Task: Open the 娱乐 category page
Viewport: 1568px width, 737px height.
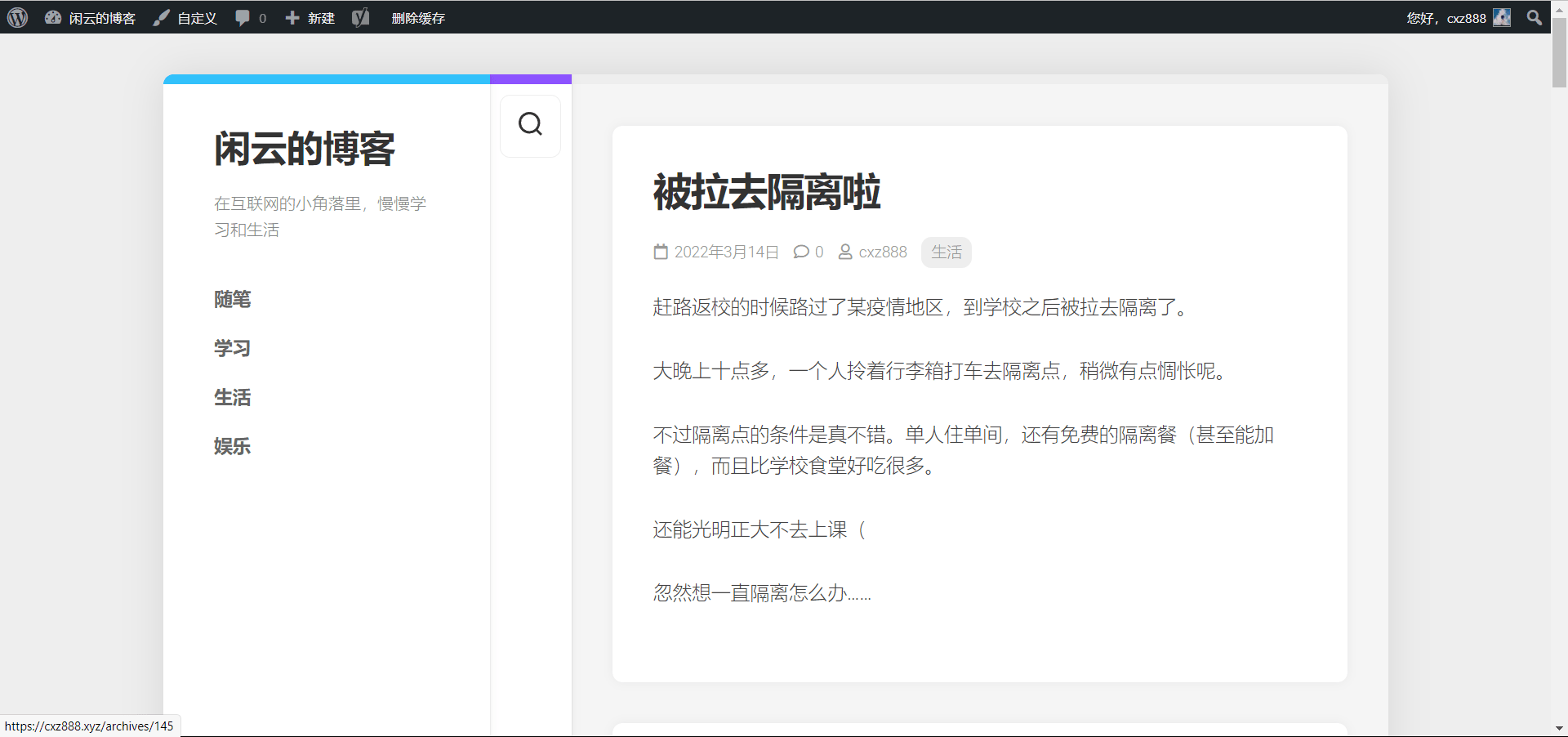Action: click(232, 446)
